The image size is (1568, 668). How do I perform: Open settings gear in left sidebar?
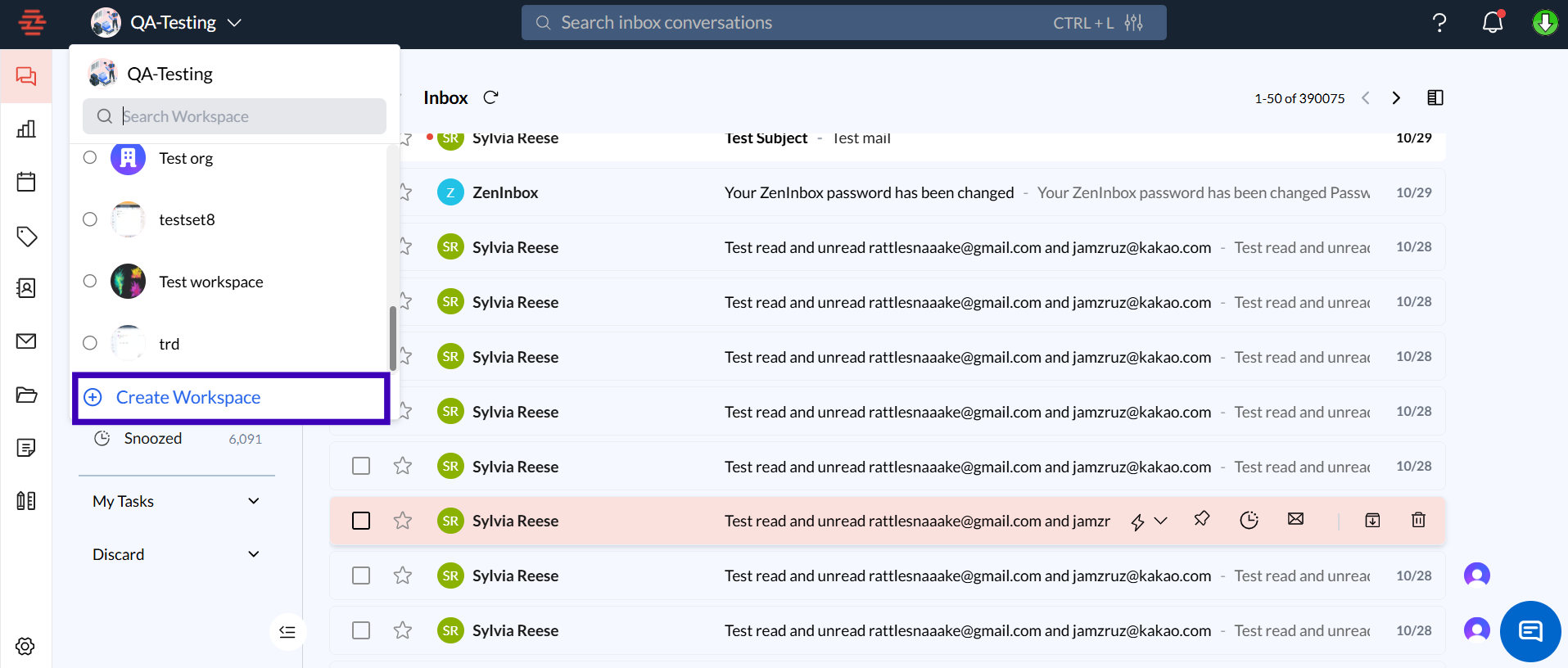pyautogui.click(x=25, y=646)
